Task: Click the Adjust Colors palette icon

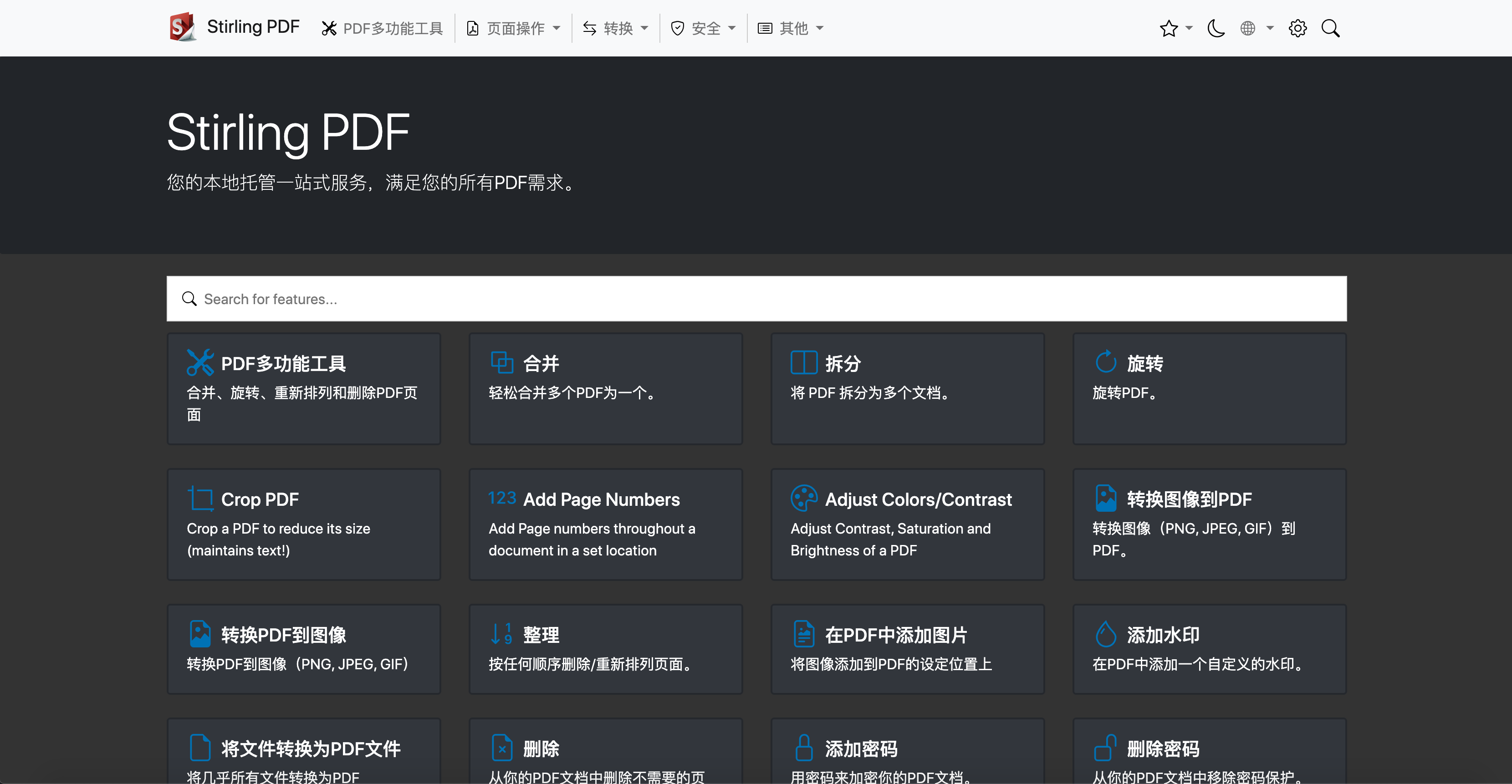Action: (803, 498)
